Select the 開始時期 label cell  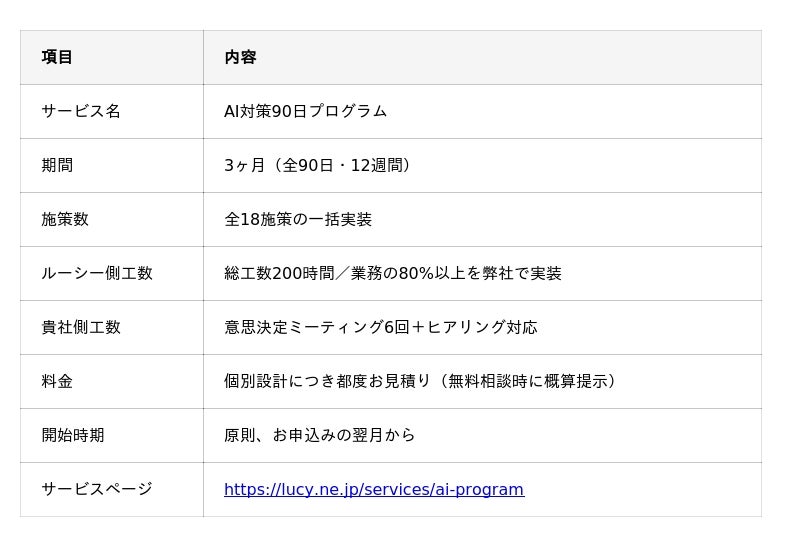[73, 435]
